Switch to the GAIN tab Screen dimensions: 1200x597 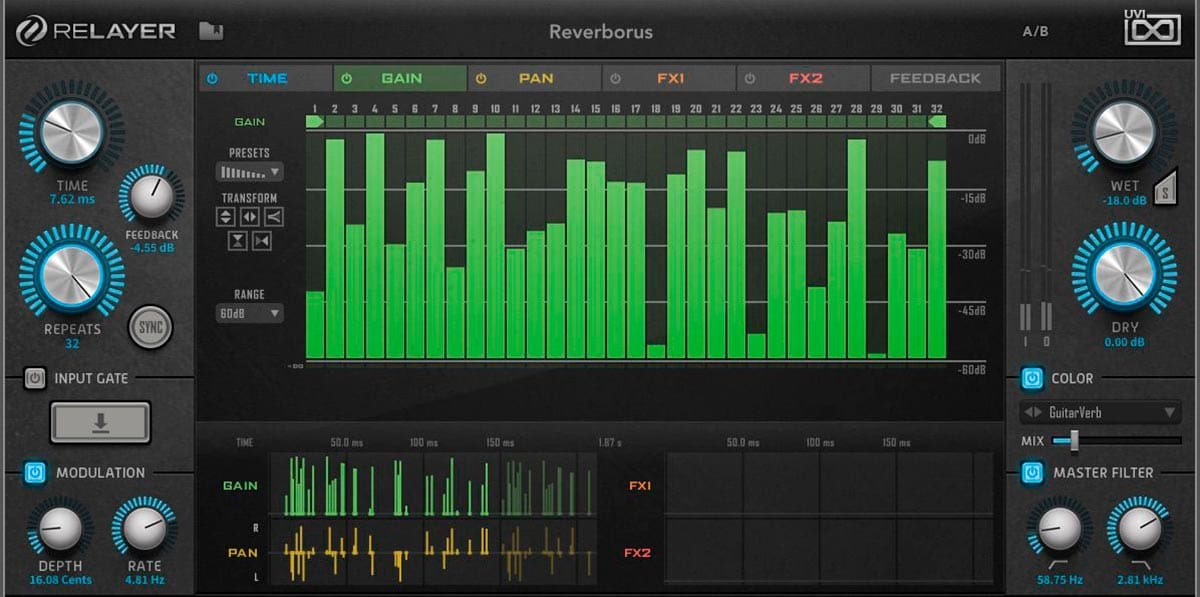tap(400, 78)
